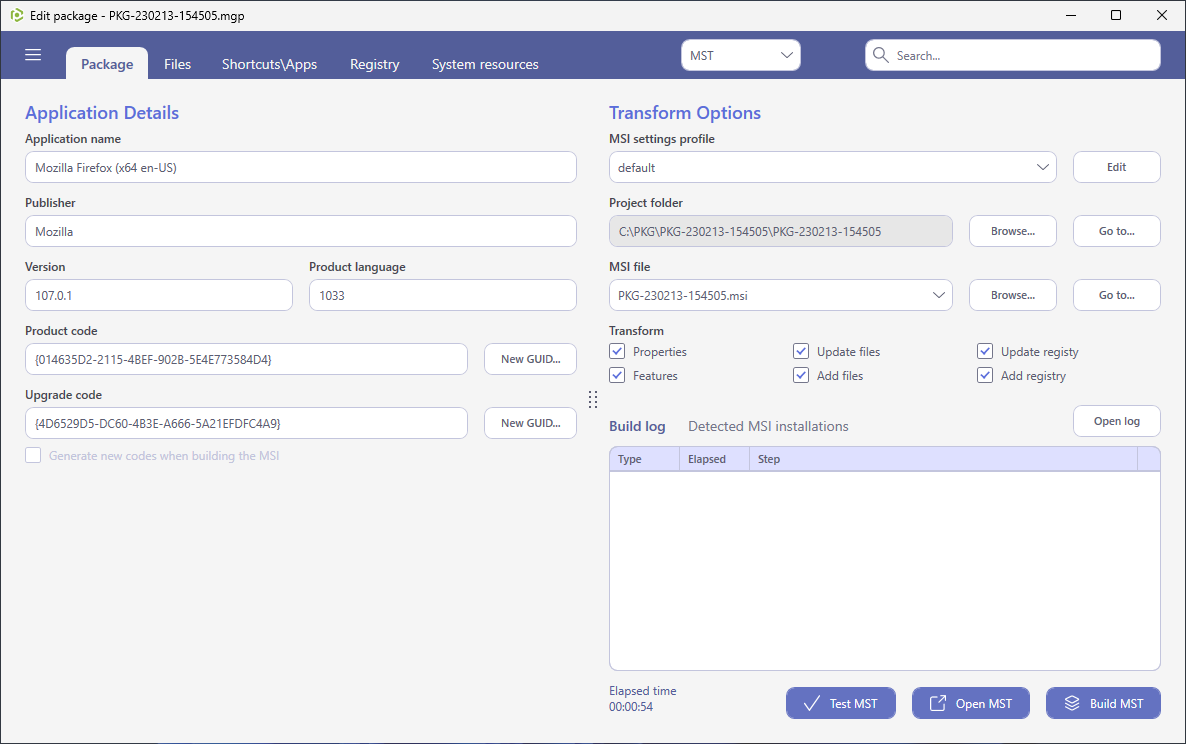
Task: Open the MSI file dropdown list
Action: pyautogui.click(x=780, y=295)
